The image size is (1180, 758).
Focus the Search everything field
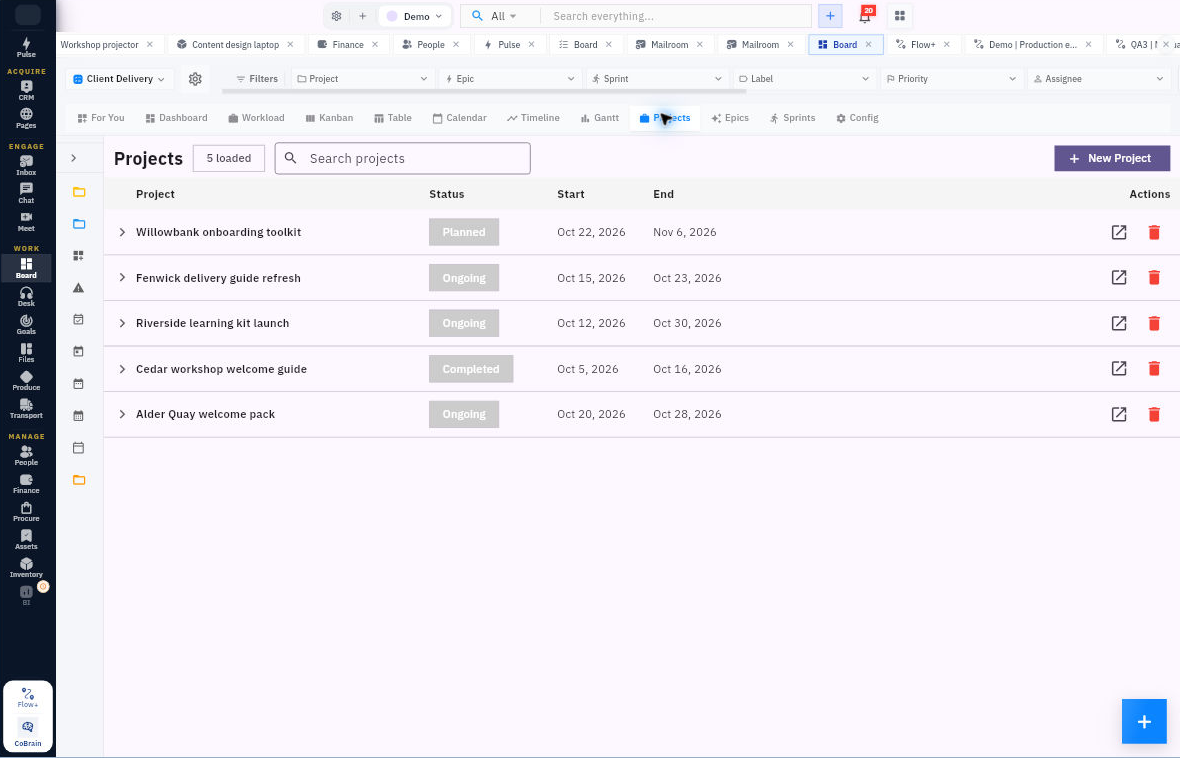pyautogui.click(x=676, y=16)
